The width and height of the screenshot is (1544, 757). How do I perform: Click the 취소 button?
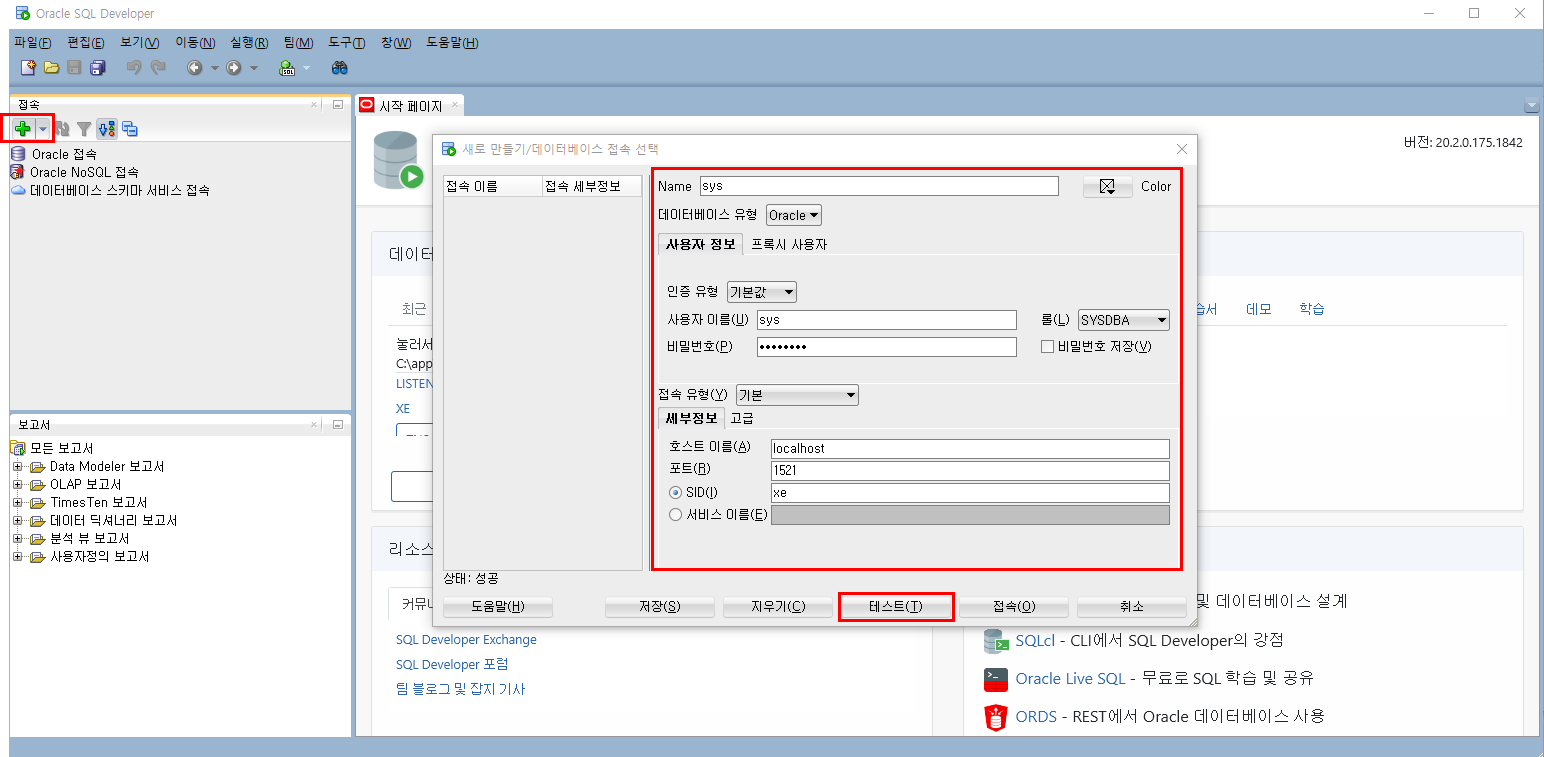tap(1132, 607)
